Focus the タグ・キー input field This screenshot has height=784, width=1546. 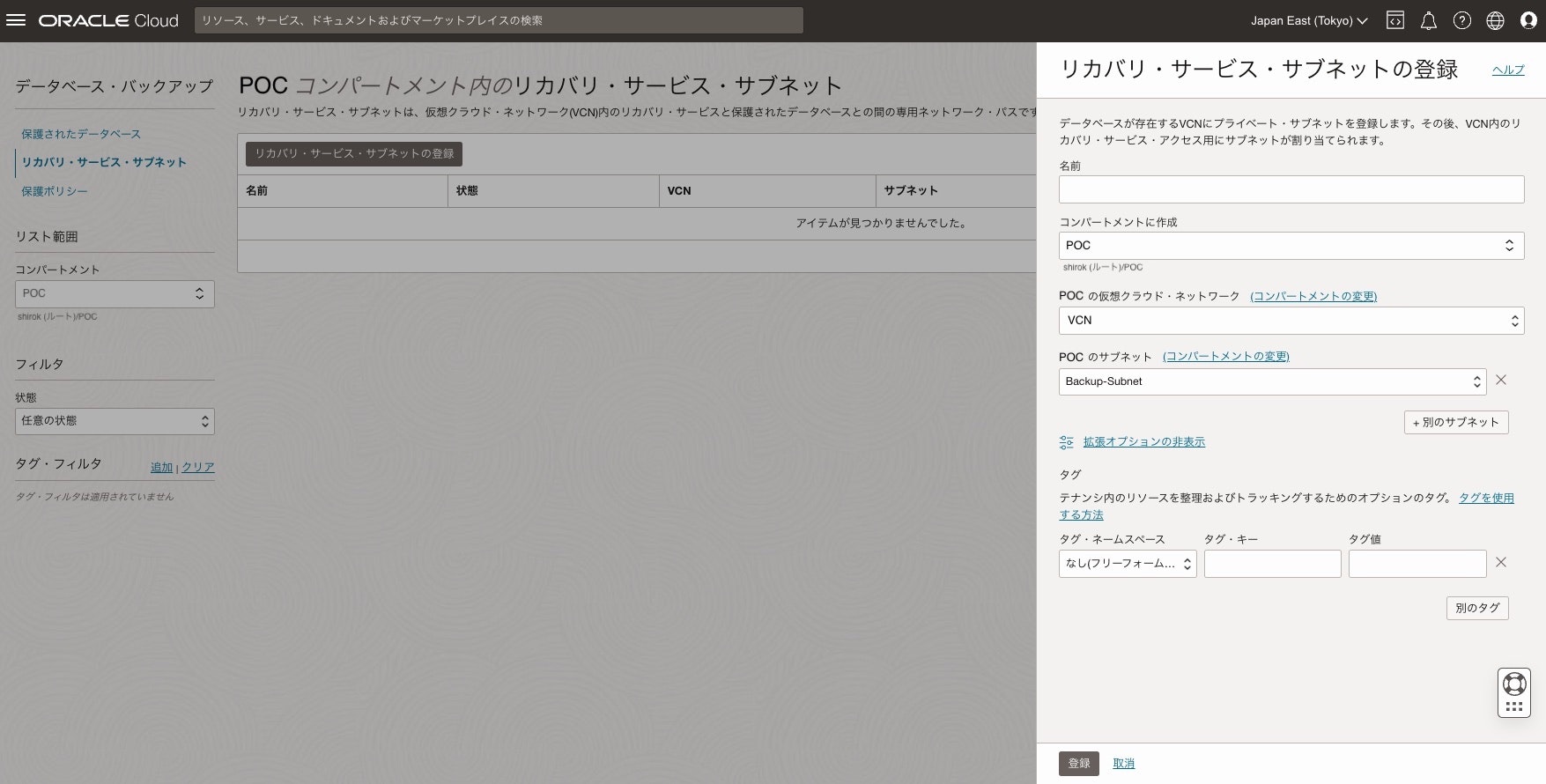(x=1272, y=564)
